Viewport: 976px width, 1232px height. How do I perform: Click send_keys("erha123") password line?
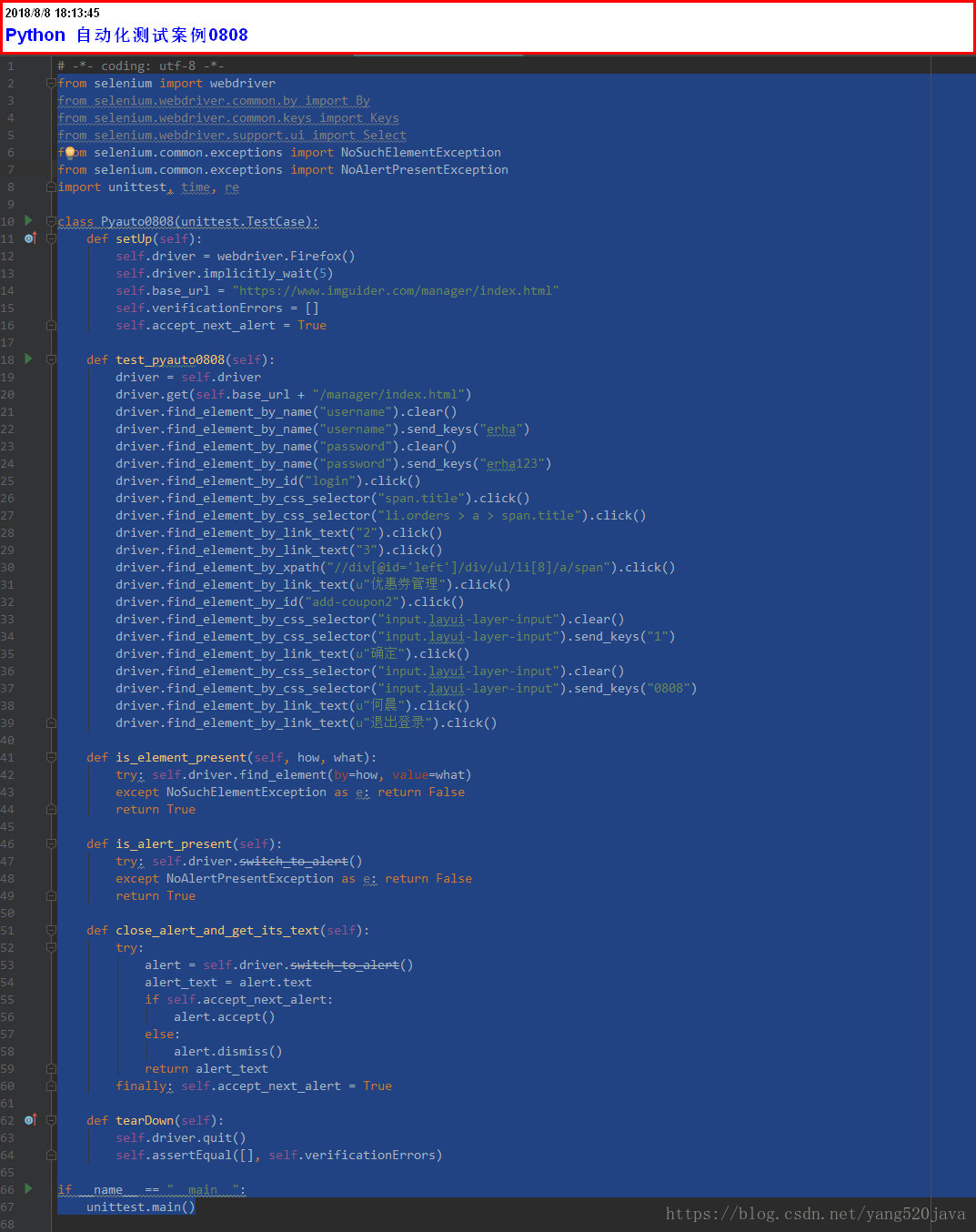(x=334, y=463)
